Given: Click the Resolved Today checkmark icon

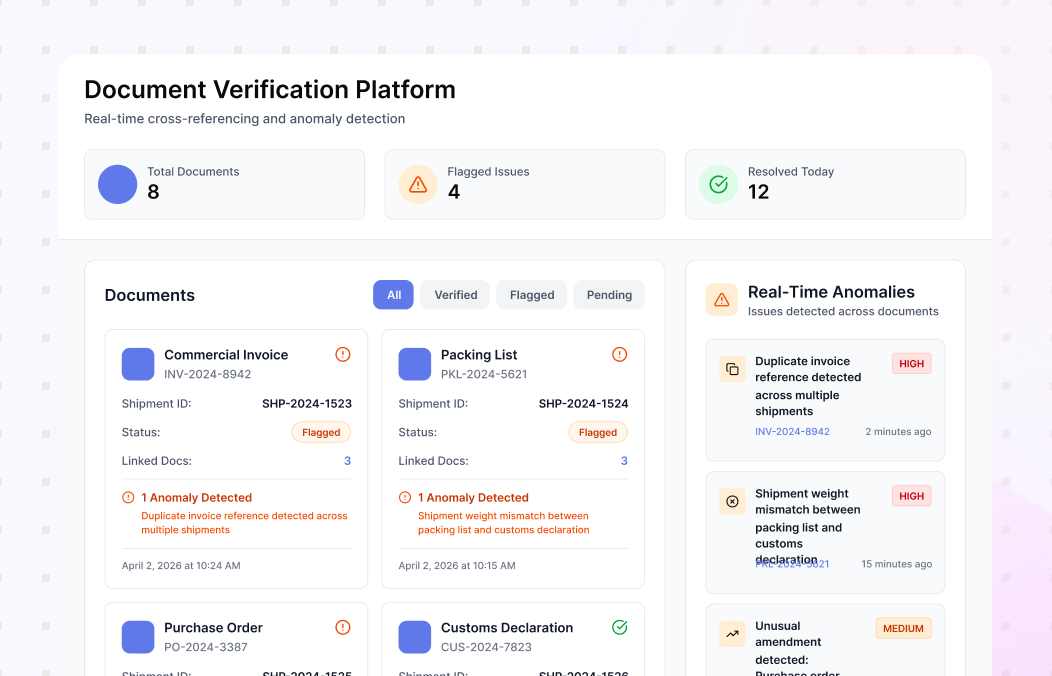Looking at the screenshot, I should tap(719, 184).
